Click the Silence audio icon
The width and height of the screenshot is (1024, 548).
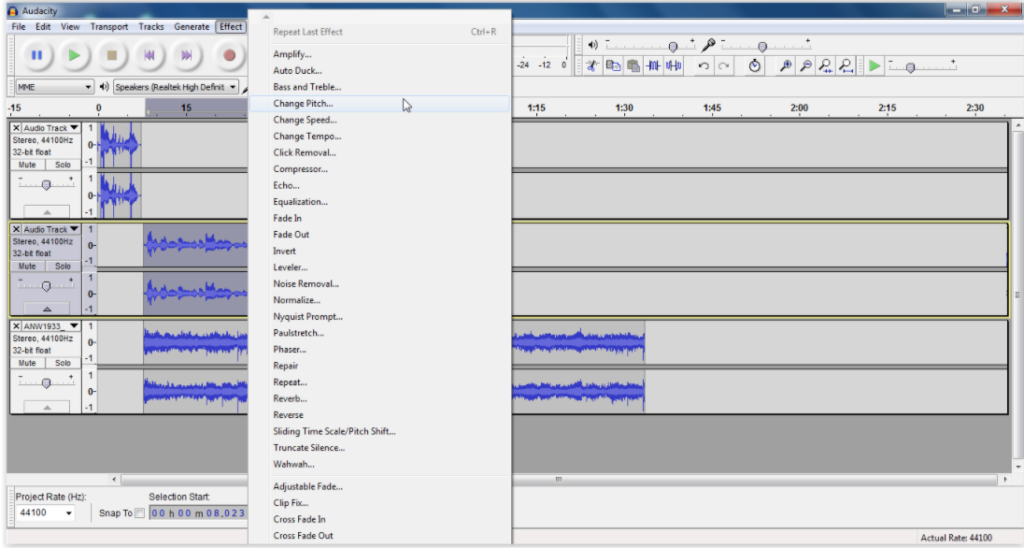pyautogui.click(x=674, y=65)
